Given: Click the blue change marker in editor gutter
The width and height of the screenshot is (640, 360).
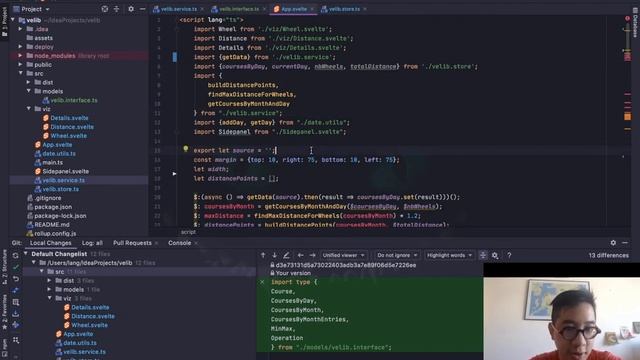Looking at the screenshot, I should 175,57.
